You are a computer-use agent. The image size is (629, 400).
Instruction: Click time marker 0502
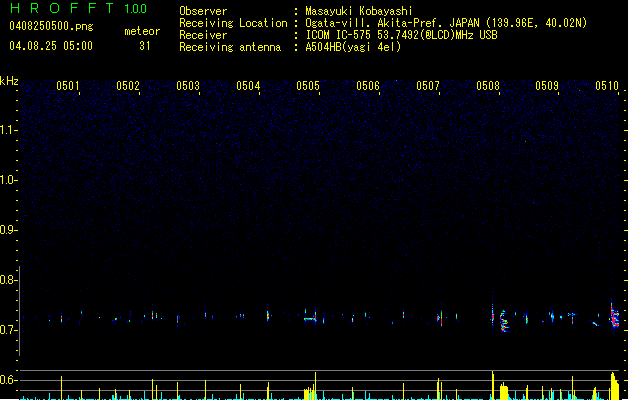click(128, 85)
